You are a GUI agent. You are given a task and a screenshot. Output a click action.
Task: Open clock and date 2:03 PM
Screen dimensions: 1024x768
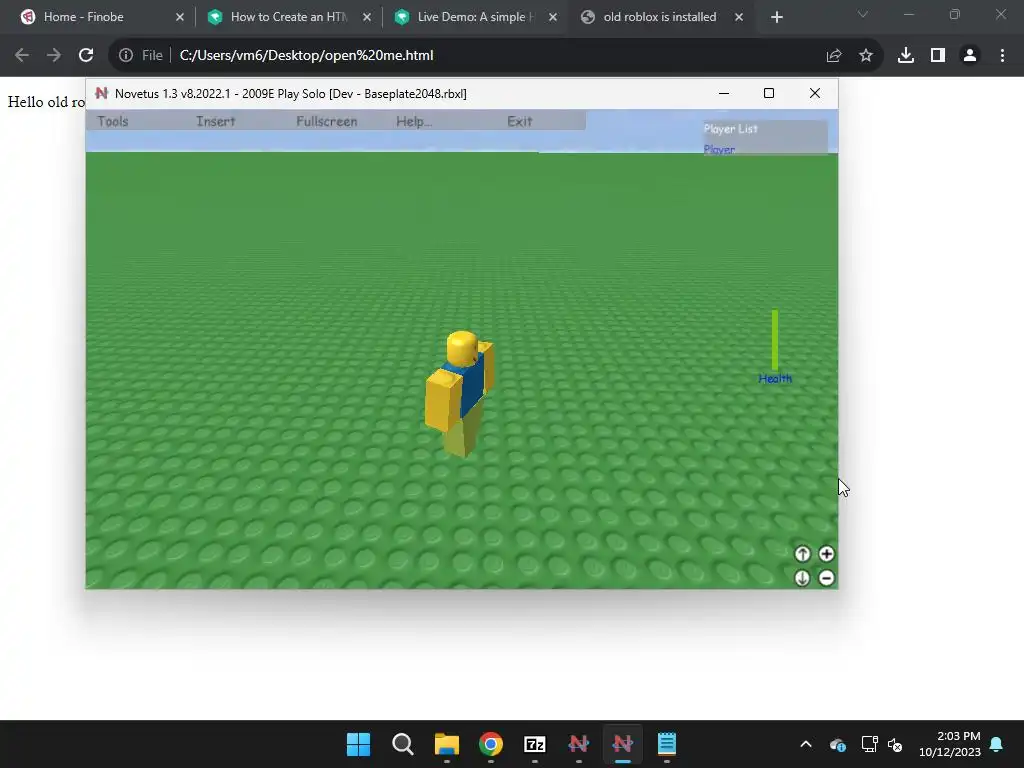(950, 744)
